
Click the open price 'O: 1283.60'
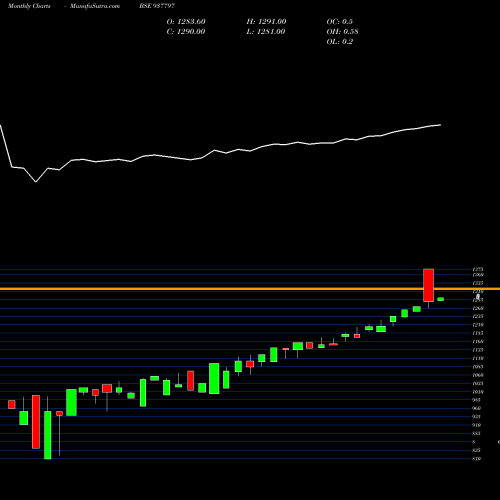pyautogui.click(x=186, y=22)
